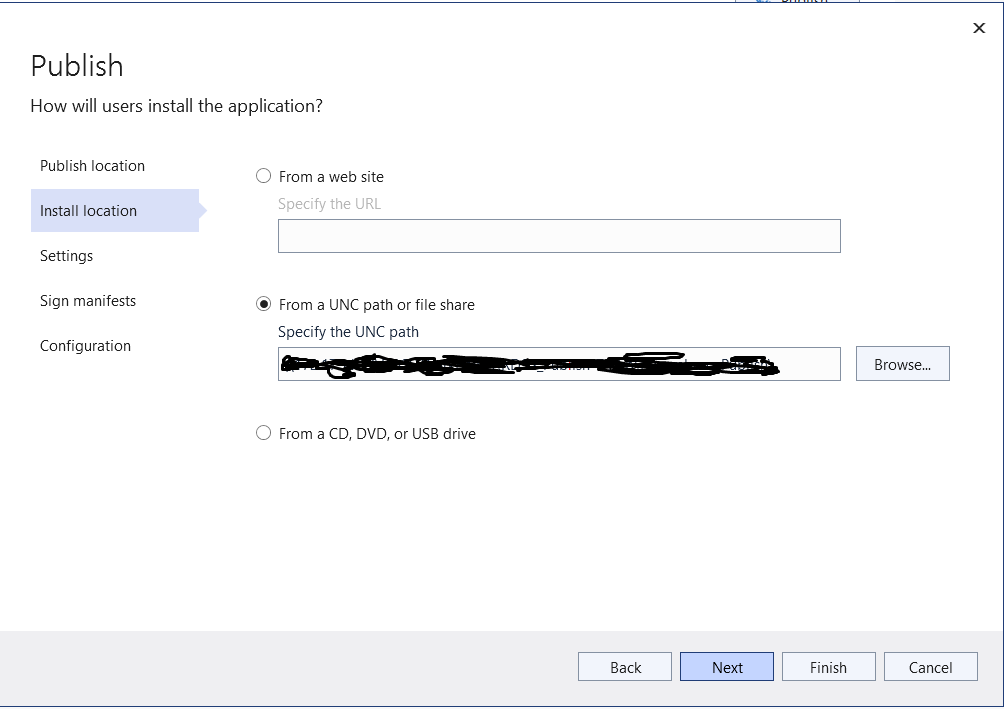1004x709 pixels.
Task: View the Configuration step
Action: point(85,346)
